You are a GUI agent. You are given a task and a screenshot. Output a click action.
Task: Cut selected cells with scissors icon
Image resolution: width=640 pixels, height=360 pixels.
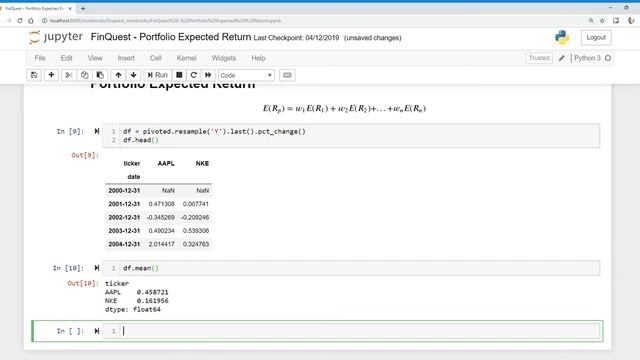(x=69, y=75)
